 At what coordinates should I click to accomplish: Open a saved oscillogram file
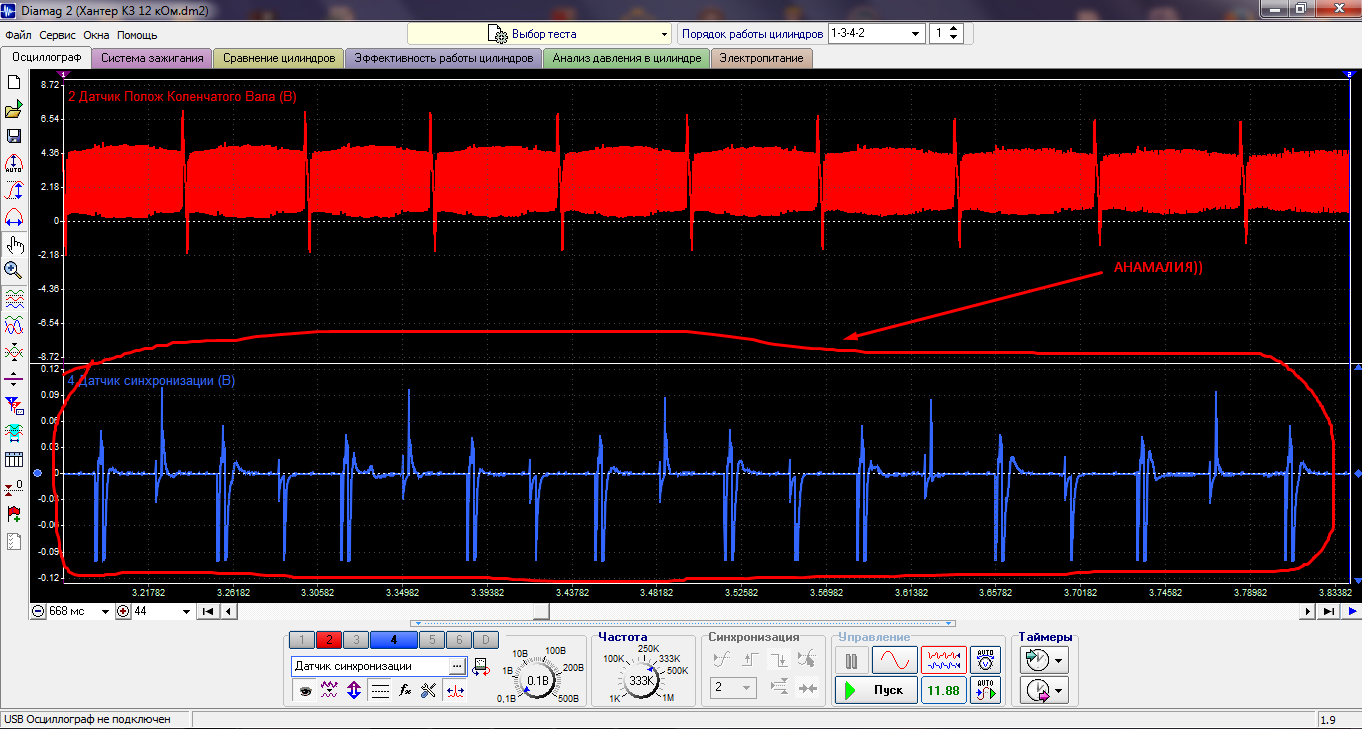(14, 110)
